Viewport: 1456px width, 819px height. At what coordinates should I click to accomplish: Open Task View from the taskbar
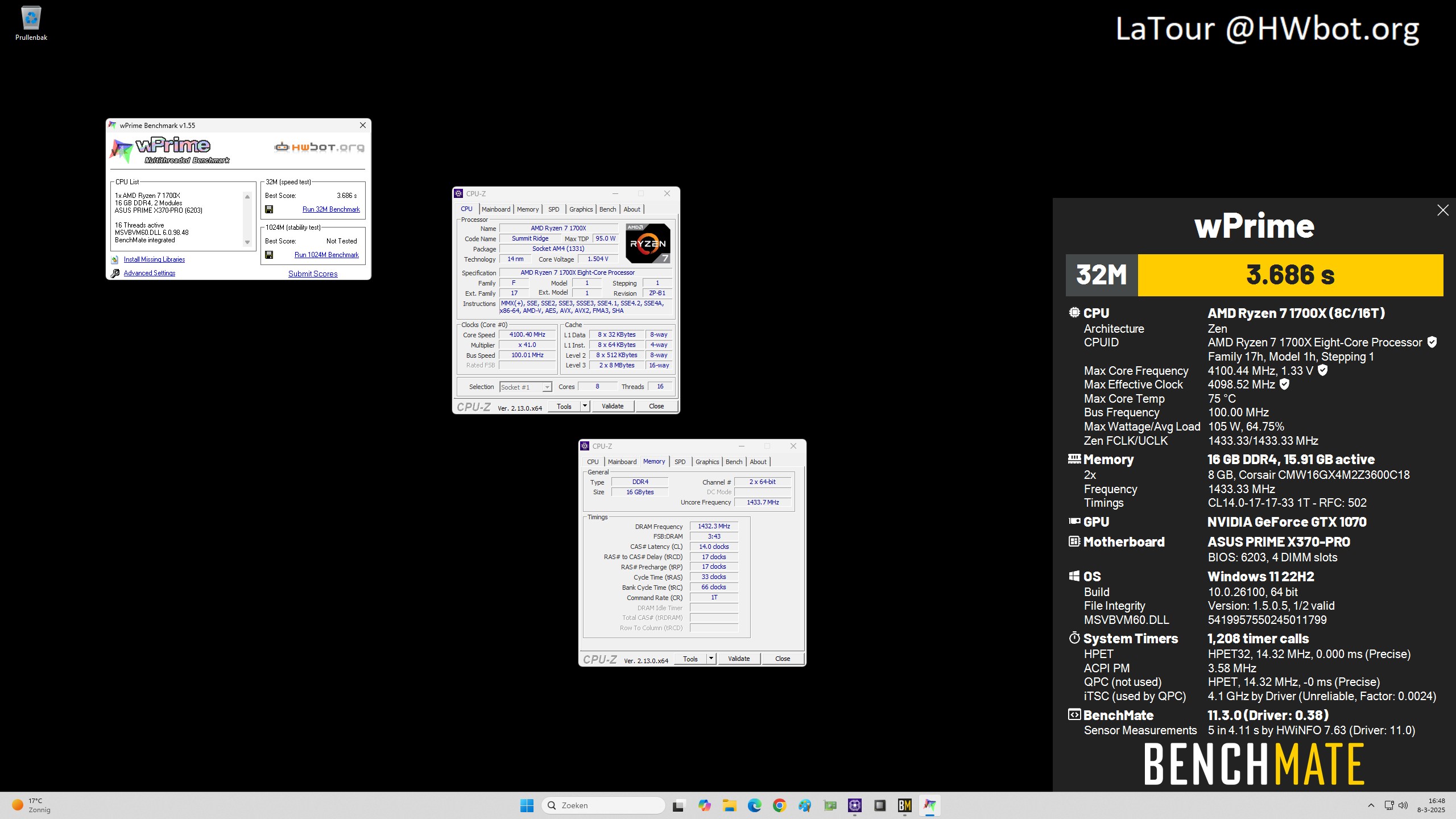tap(678, 805)
